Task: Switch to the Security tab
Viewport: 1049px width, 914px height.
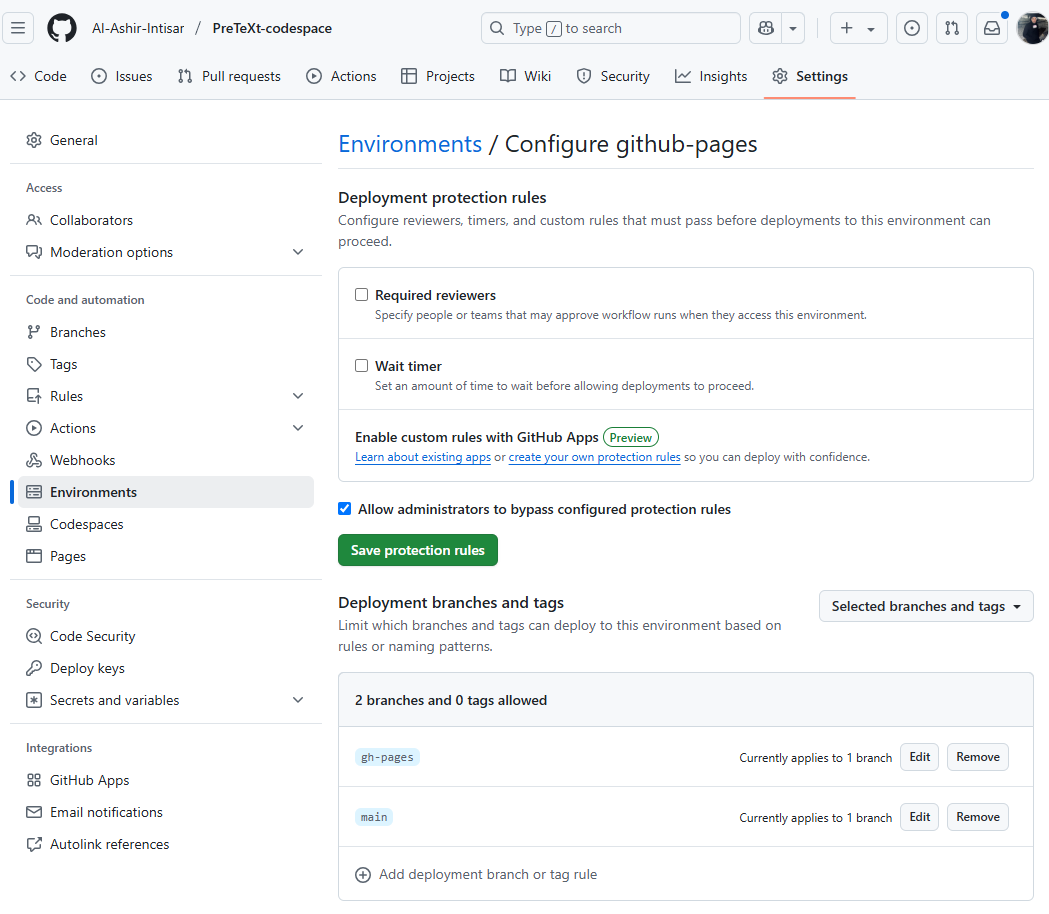Action: tap(613, 76)
